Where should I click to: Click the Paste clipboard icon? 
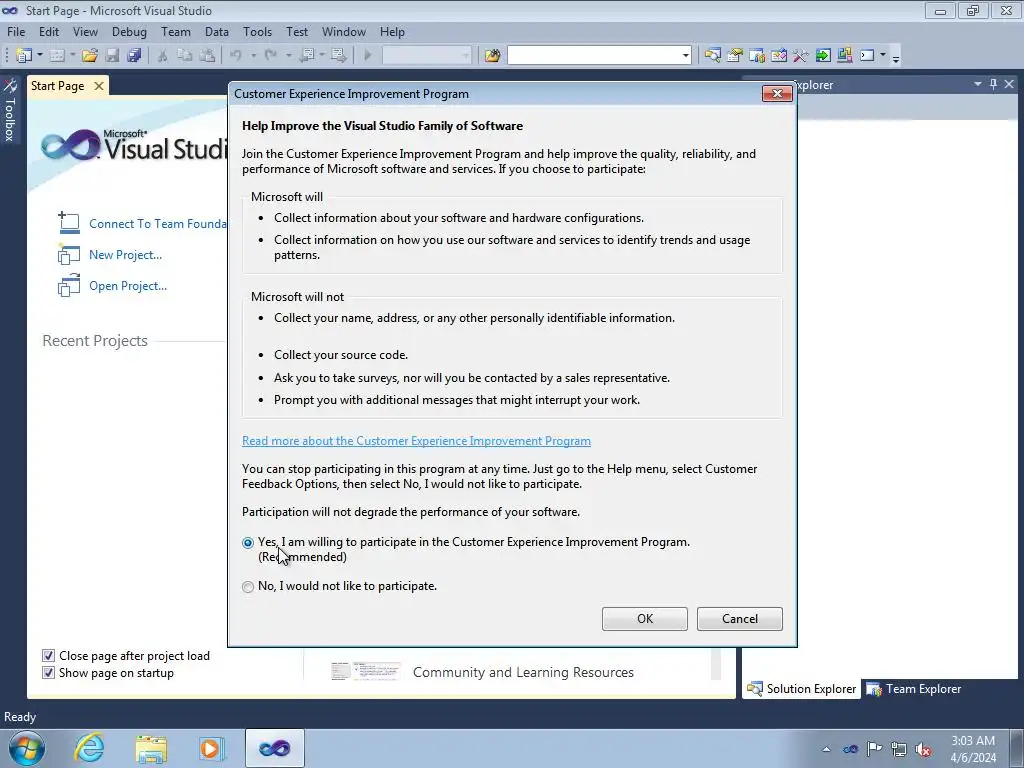[207, 56]
